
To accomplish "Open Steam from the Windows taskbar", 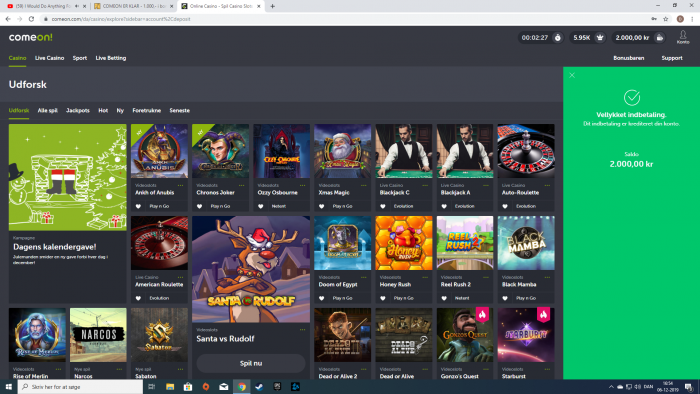I will (259, 387).
